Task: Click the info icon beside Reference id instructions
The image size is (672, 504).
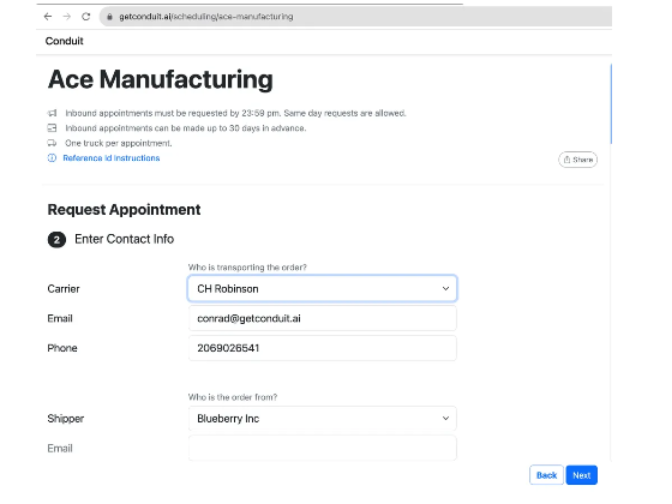Action: pos(52,158)
